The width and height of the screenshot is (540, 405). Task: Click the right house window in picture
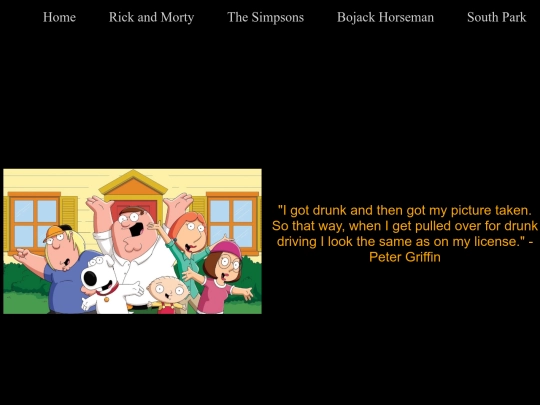[232, 220]
